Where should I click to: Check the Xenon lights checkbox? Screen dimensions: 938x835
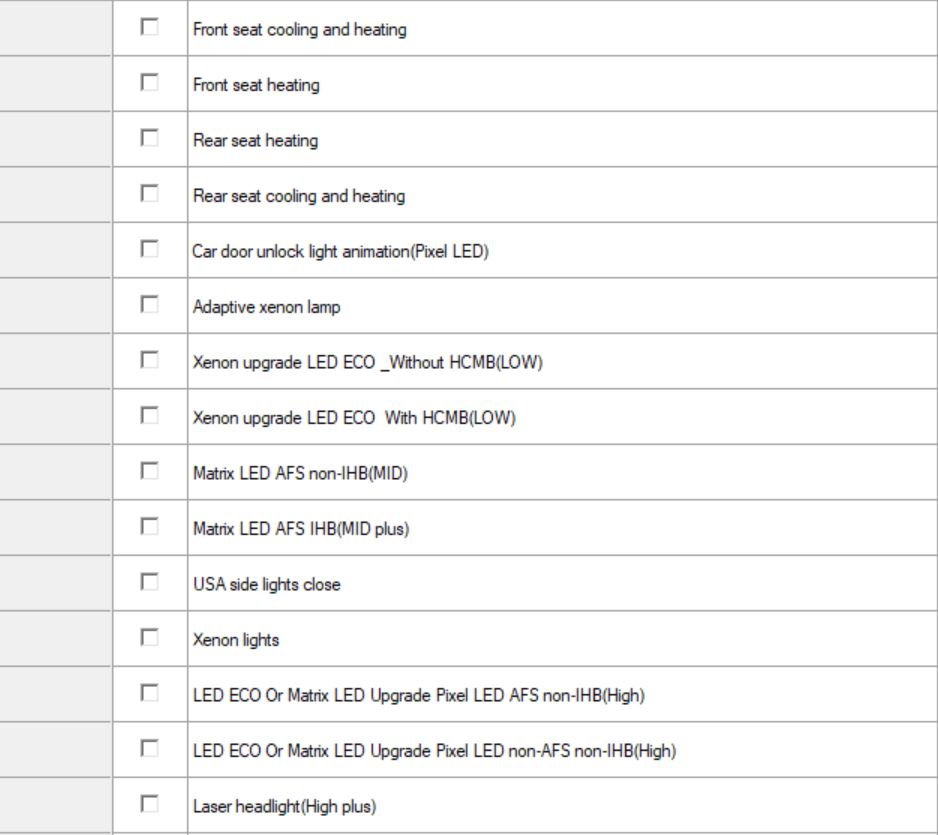[x=150, y=638]
